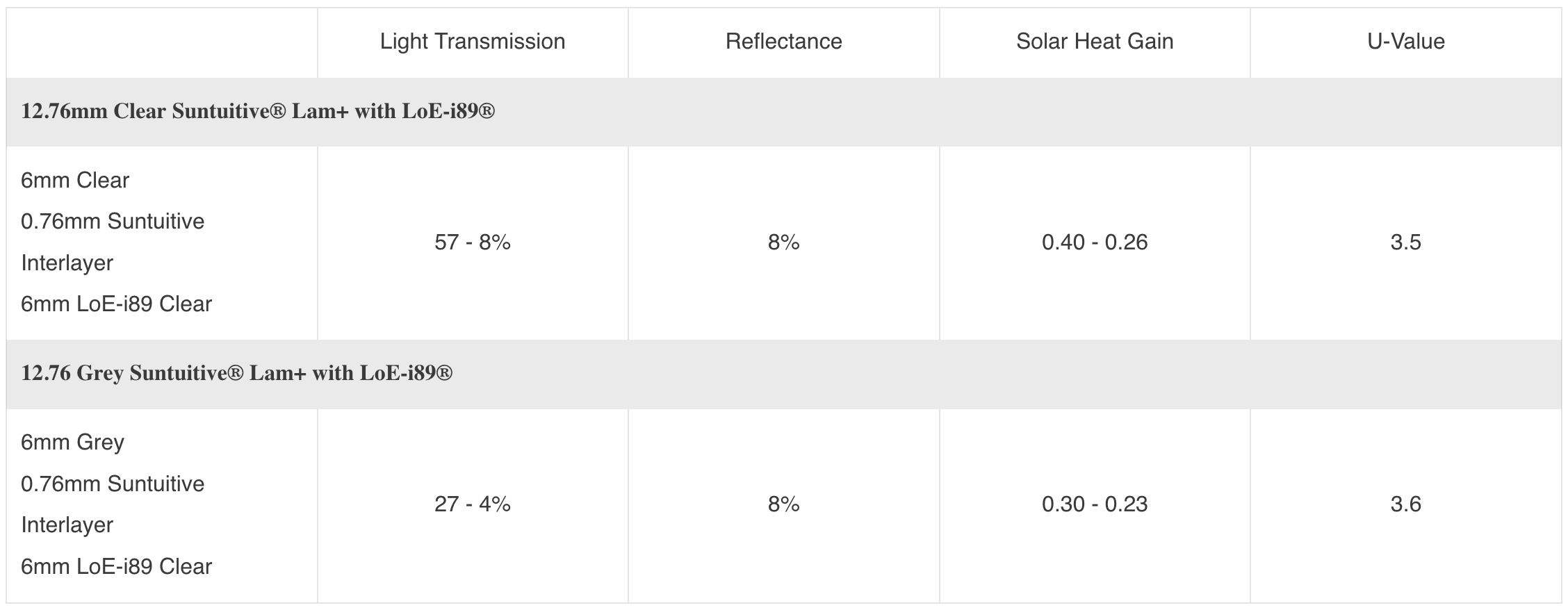Select the 27 - 4% light transmission cell
This screenshot has width=1568, height=610.
473,504
